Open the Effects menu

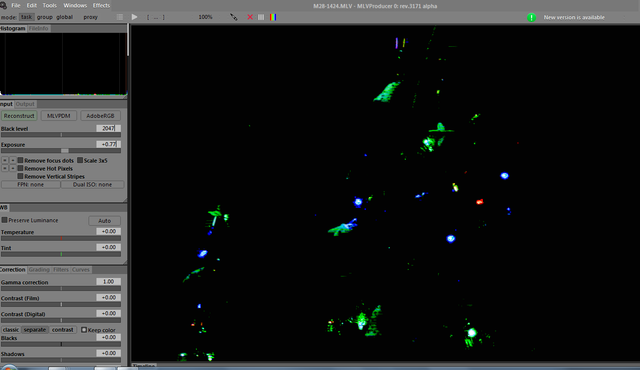click(x=101, y=5)
